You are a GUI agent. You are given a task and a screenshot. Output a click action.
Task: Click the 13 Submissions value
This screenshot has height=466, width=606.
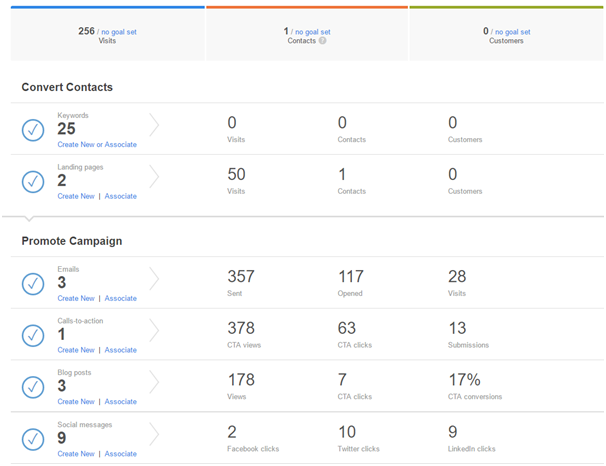click(x=458, y=328)
